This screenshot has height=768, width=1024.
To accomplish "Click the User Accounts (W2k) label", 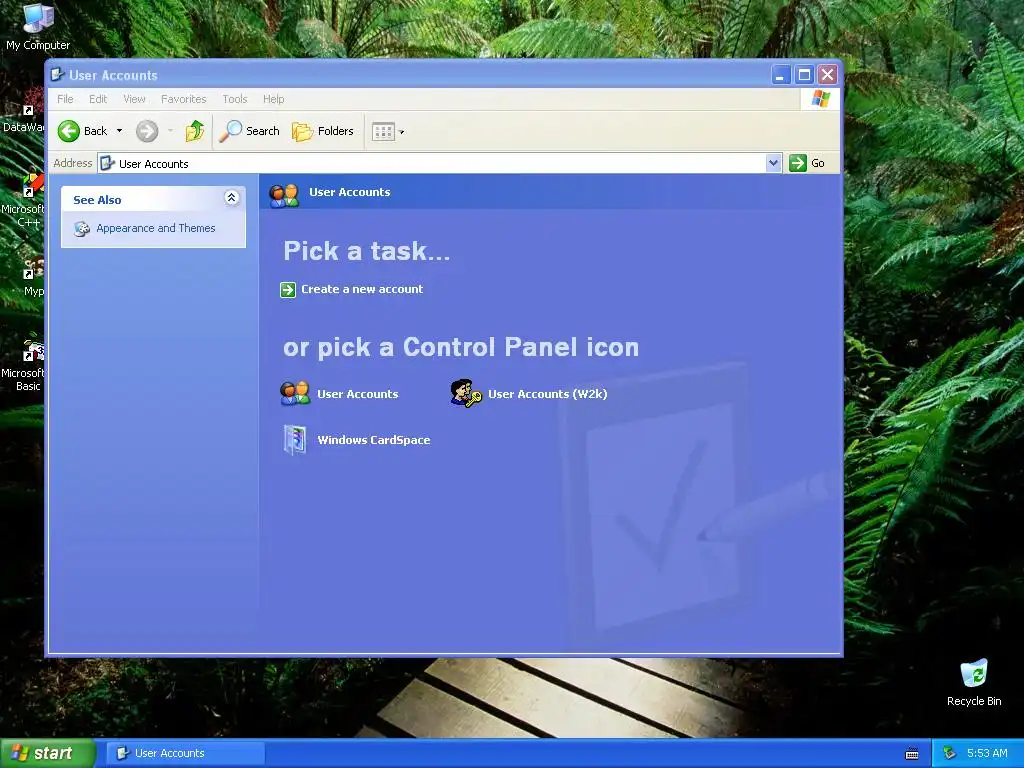I will click(548, 394).
